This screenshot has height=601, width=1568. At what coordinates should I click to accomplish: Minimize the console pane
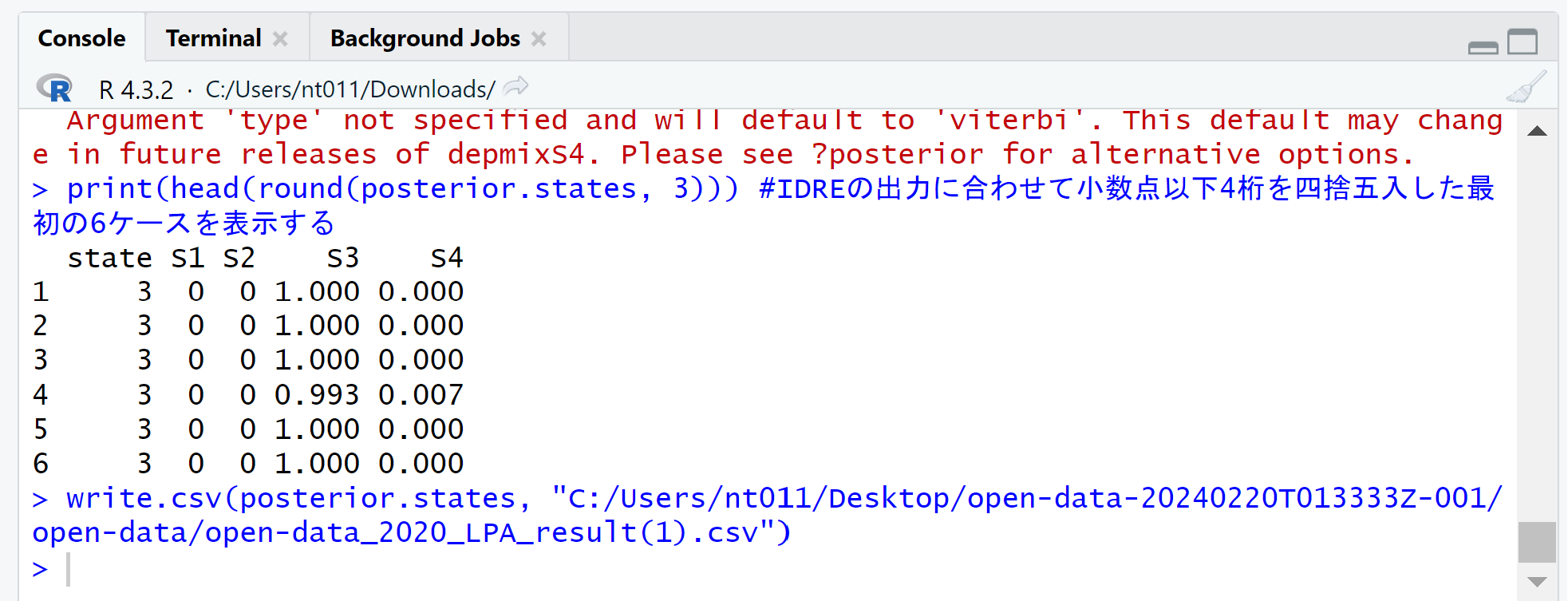click(x=1483, y=48)
